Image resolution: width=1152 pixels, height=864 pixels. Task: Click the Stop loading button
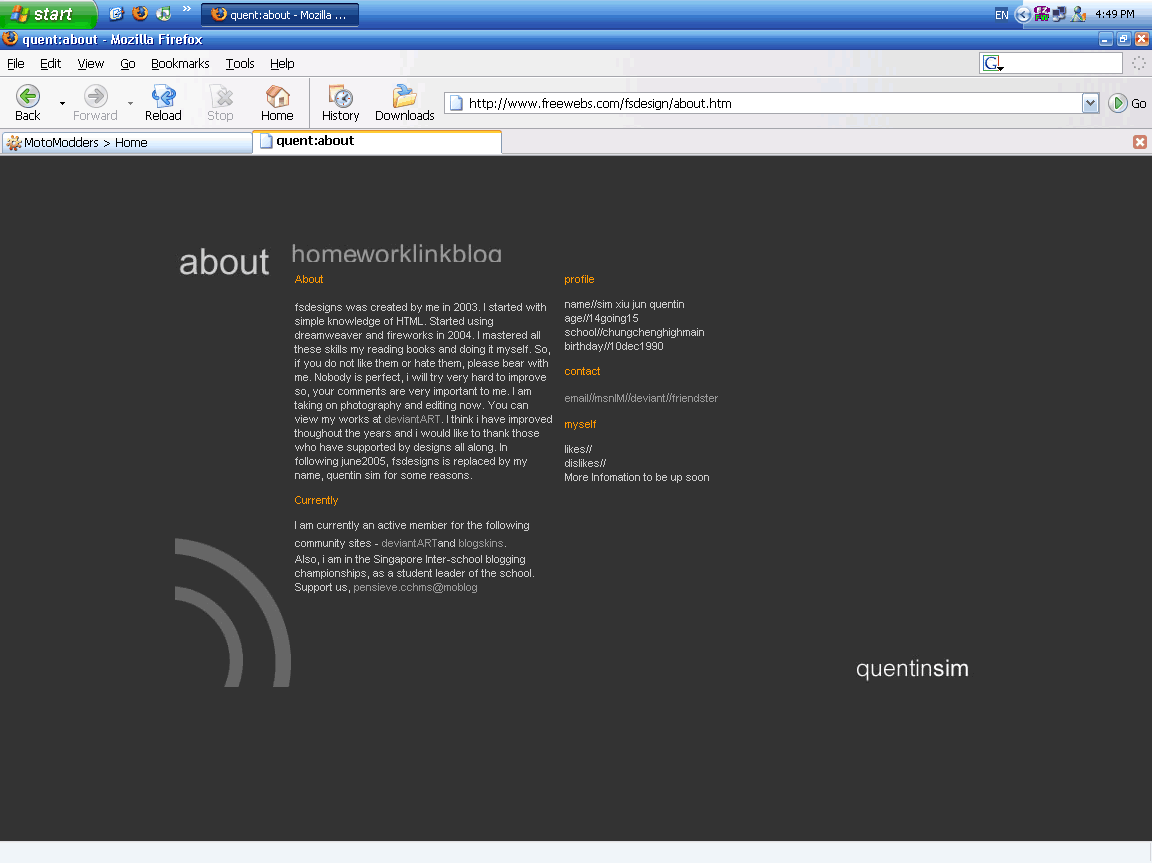(220, 103)
